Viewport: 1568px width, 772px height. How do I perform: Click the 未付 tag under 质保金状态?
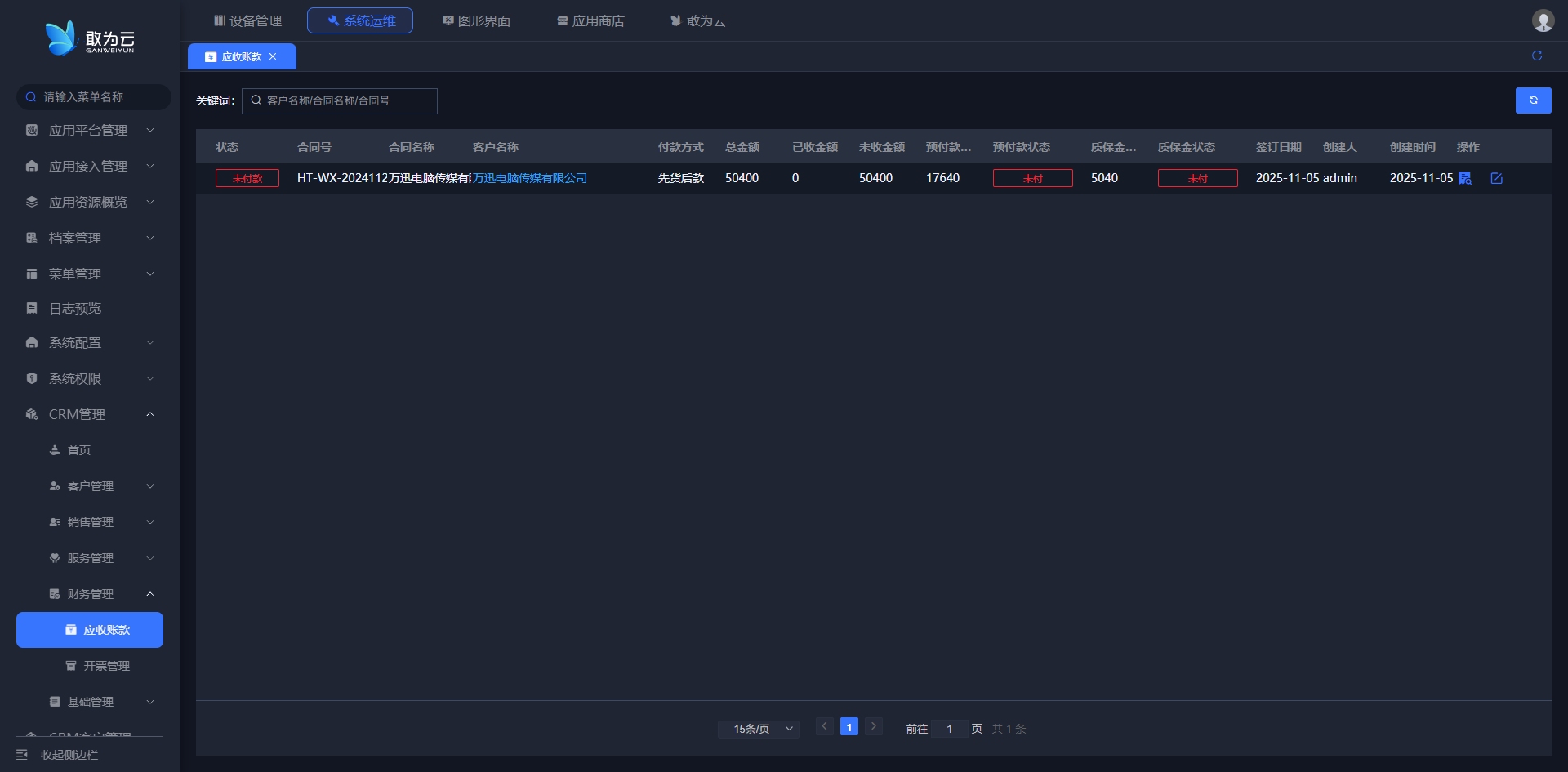1198,178
